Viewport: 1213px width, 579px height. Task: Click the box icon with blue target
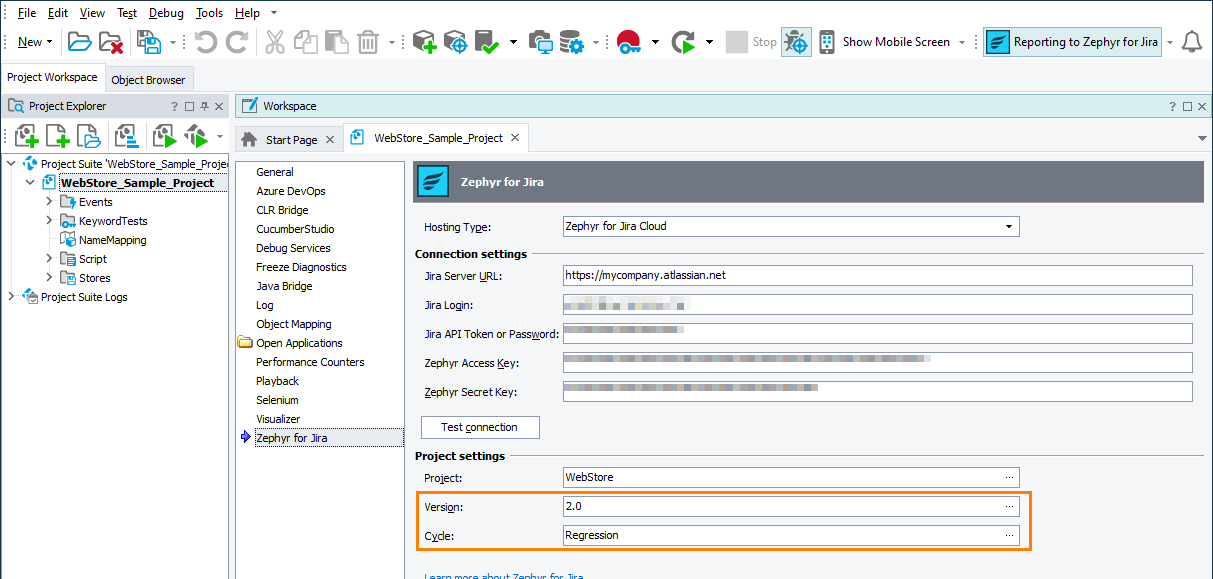(x=455, y=42)
